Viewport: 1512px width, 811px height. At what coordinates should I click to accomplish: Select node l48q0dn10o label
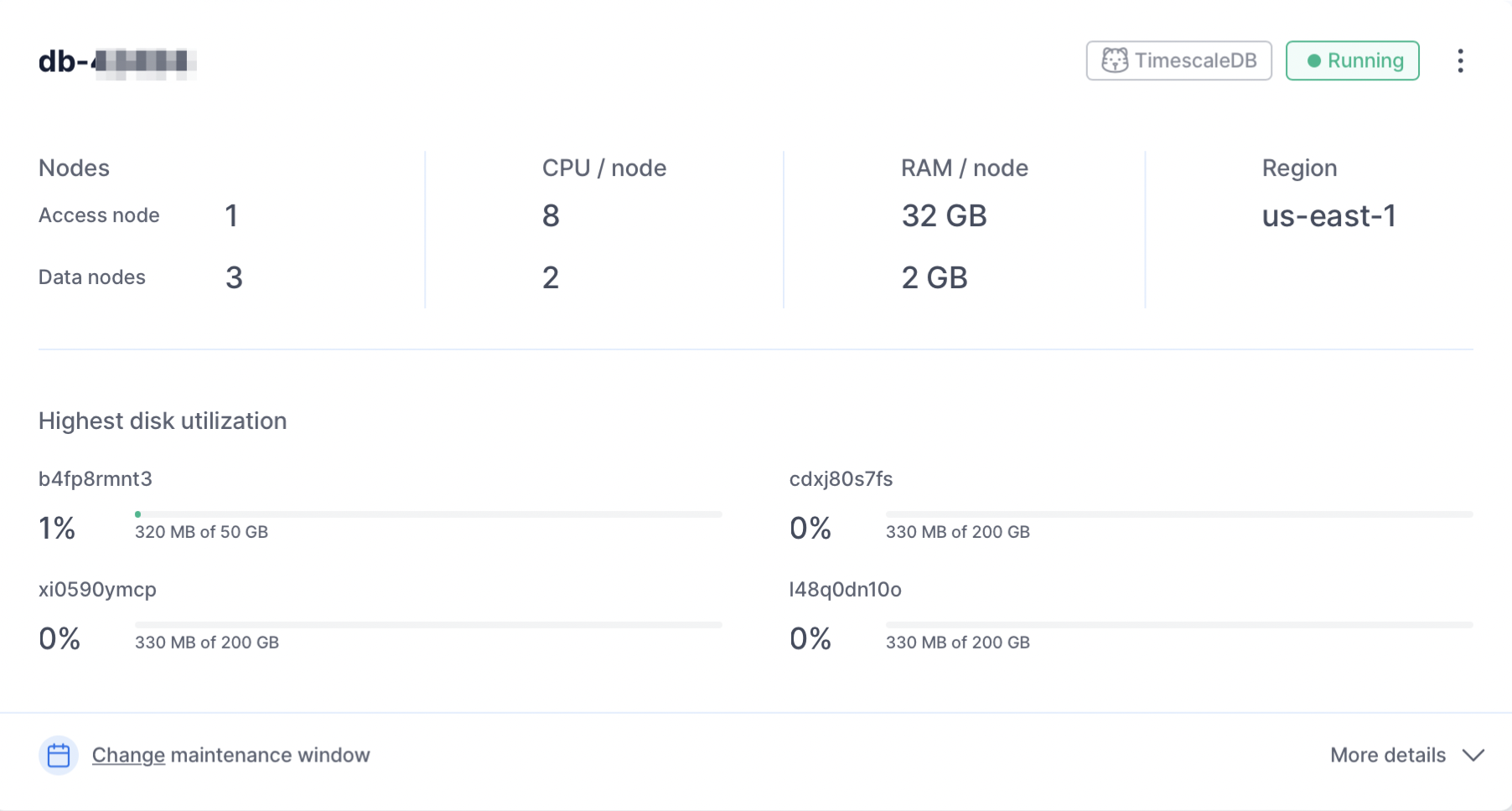[845, 589]
